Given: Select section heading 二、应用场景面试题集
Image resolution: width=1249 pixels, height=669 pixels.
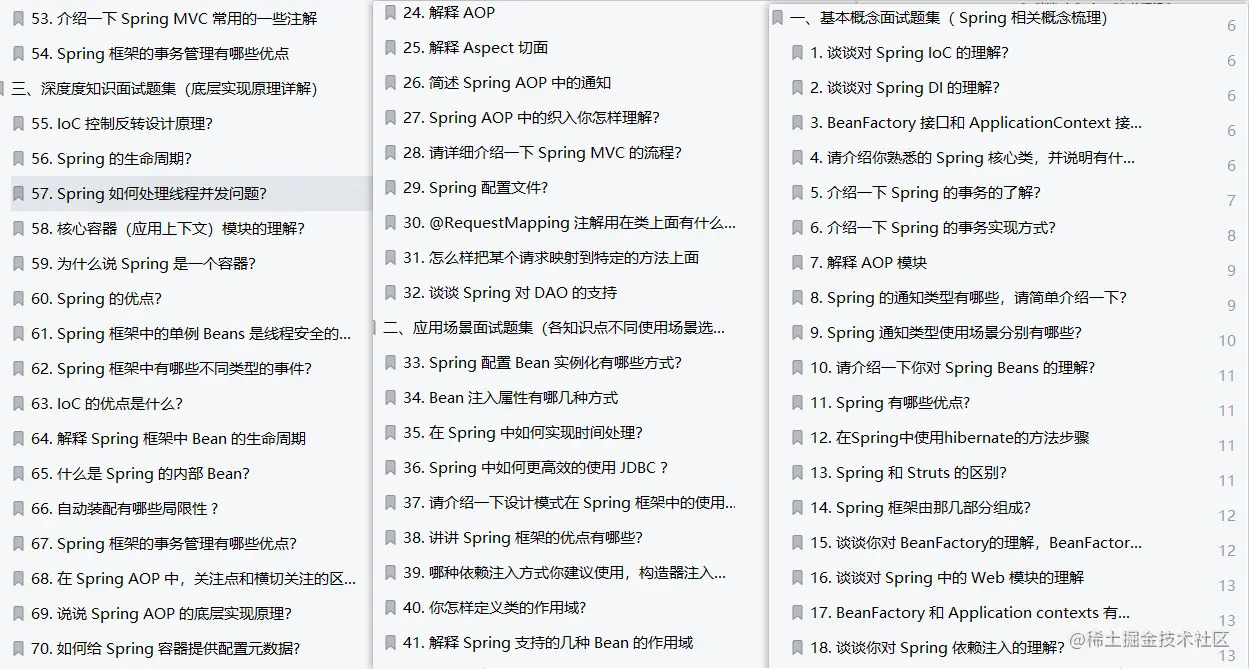Looking at the screenshot, I should pyautogui.click(x=554, y=328).
